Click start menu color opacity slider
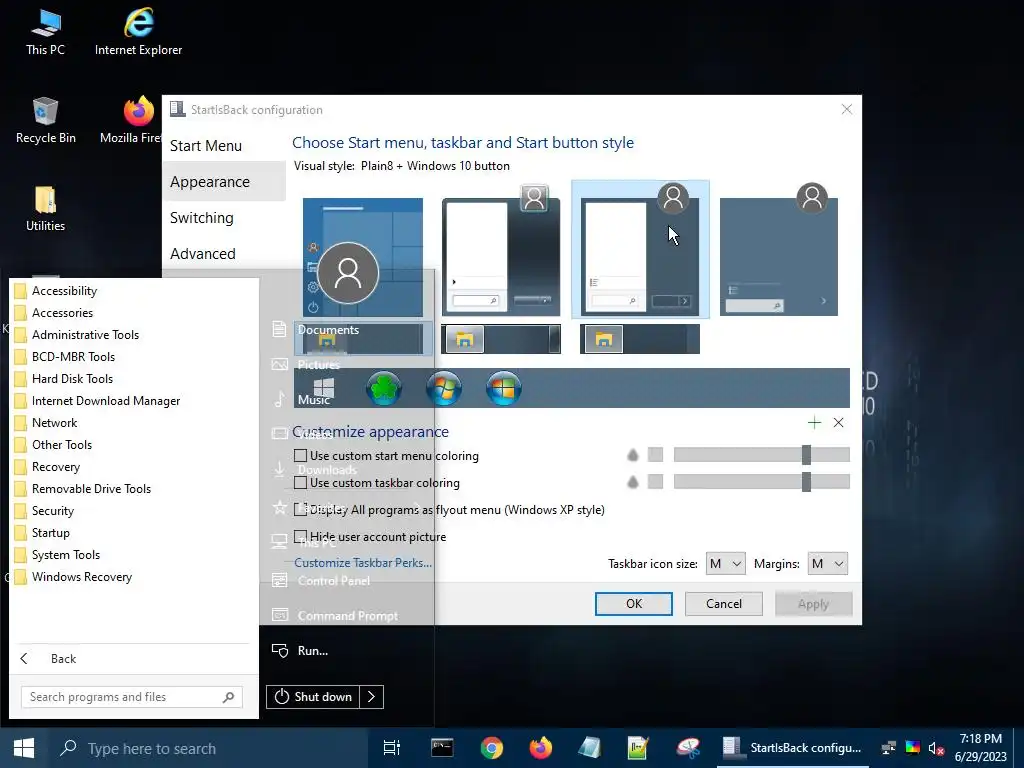Image resolution: width=1024 pixels, height=768 pixels. click(x=761, y=455)
